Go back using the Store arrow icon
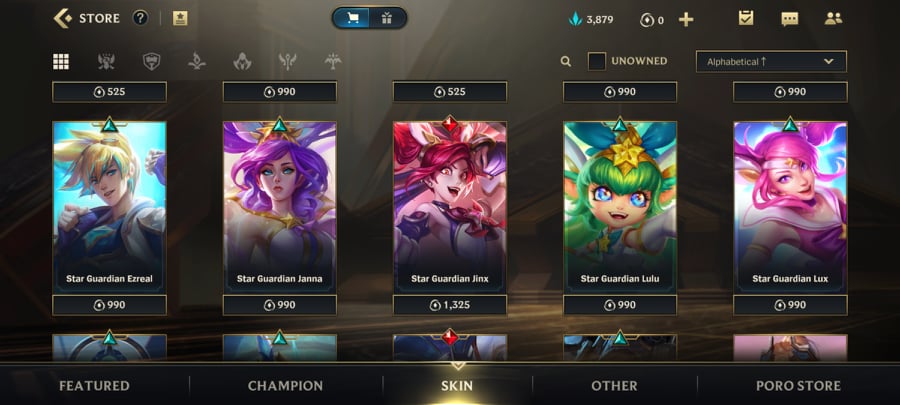Viewport: 900px width, 405px height. (63, 18)
